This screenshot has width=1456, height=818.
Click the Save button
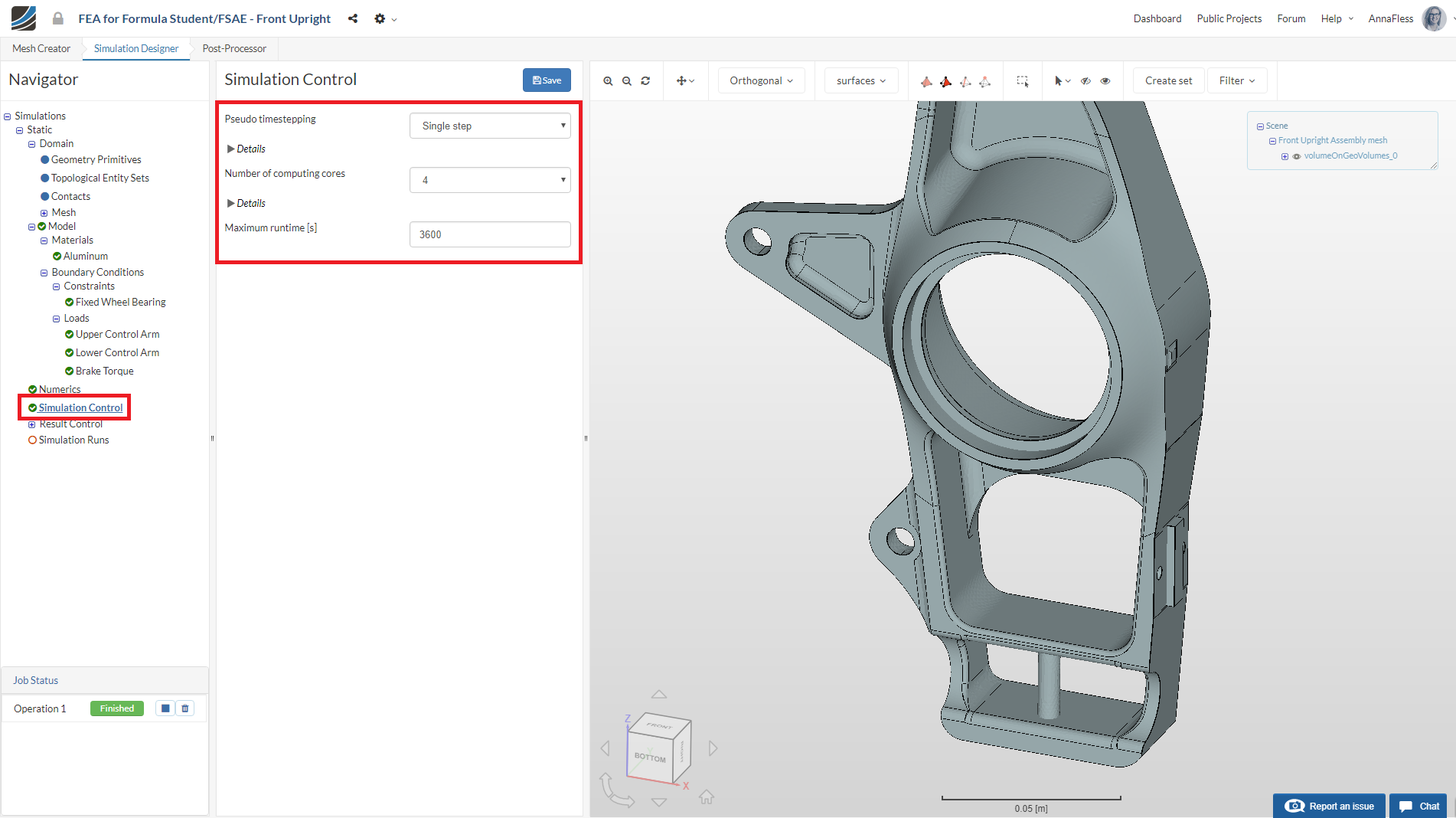[x=547, y=80]
